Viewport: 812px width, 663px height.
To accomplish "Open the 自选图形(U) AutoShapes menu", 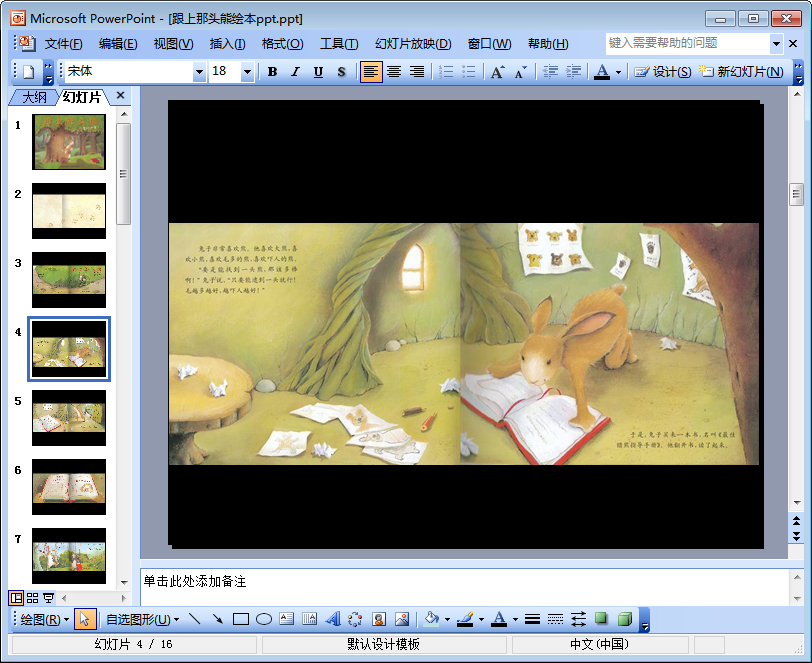I will coord(142,619).
